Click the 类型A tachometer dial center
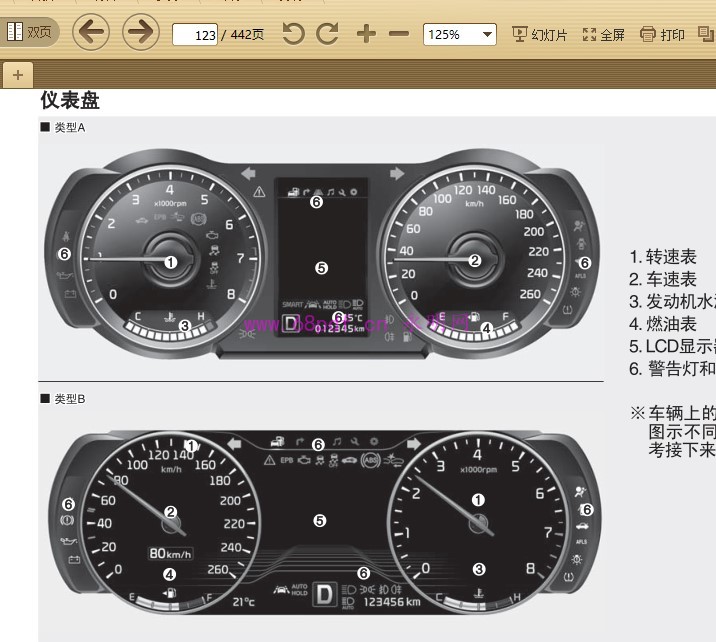Viewport: 716px width, 642px height. [170, 261]
